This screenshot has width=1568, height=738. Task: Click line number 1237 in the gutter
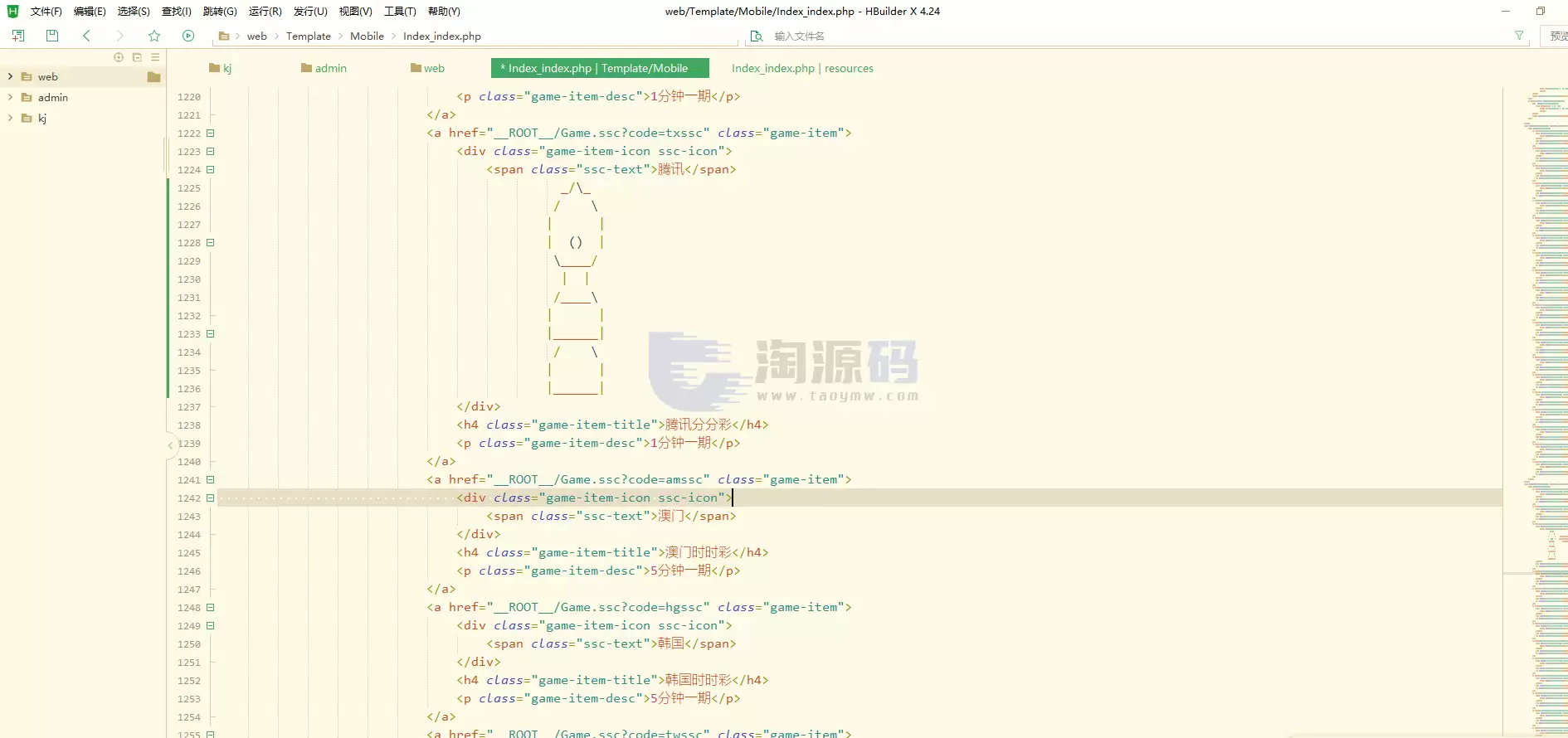pyautogui.click(x=189, y=407)
